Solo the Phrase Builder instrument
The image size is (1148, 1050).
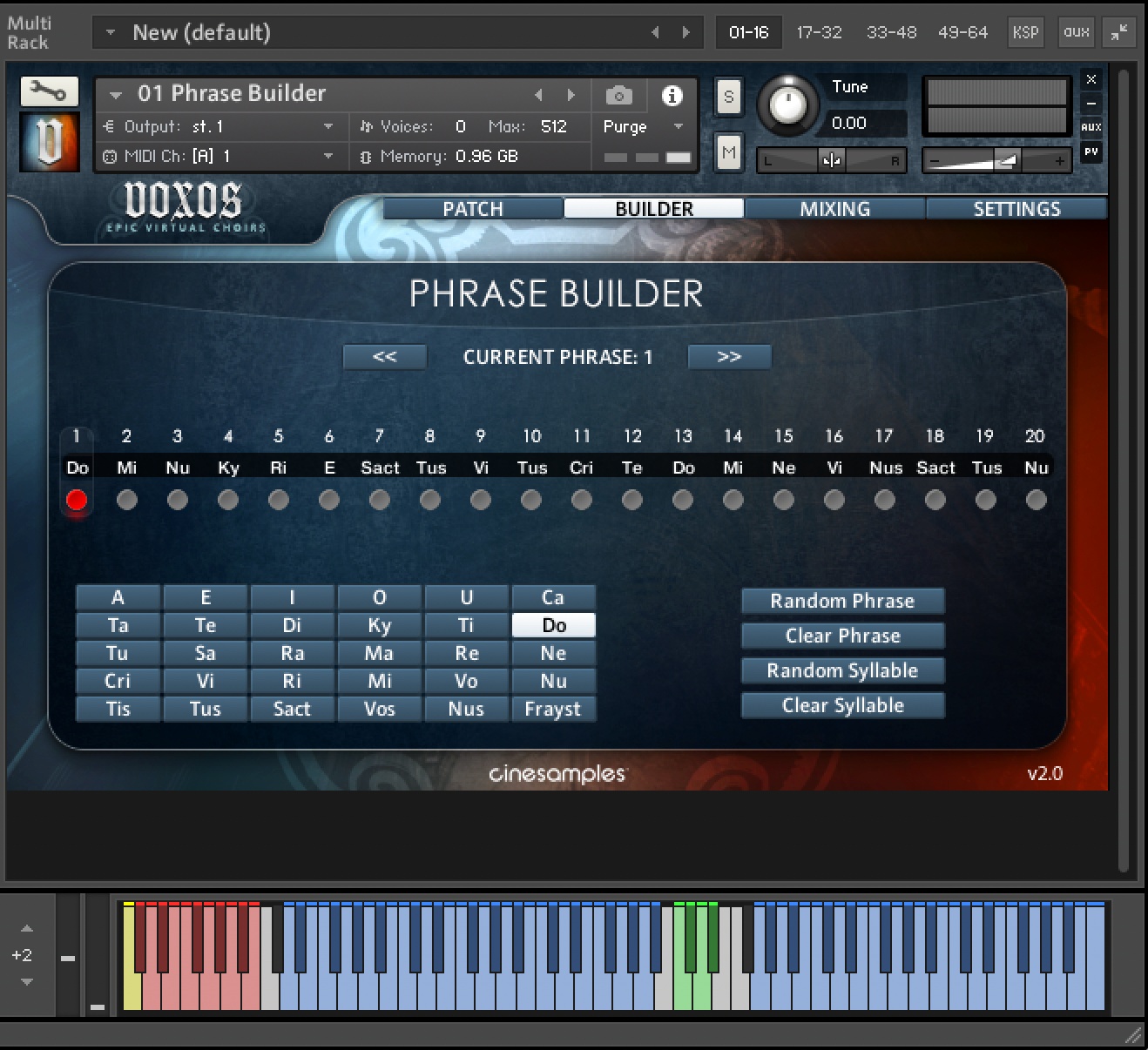tap(728, 98)
